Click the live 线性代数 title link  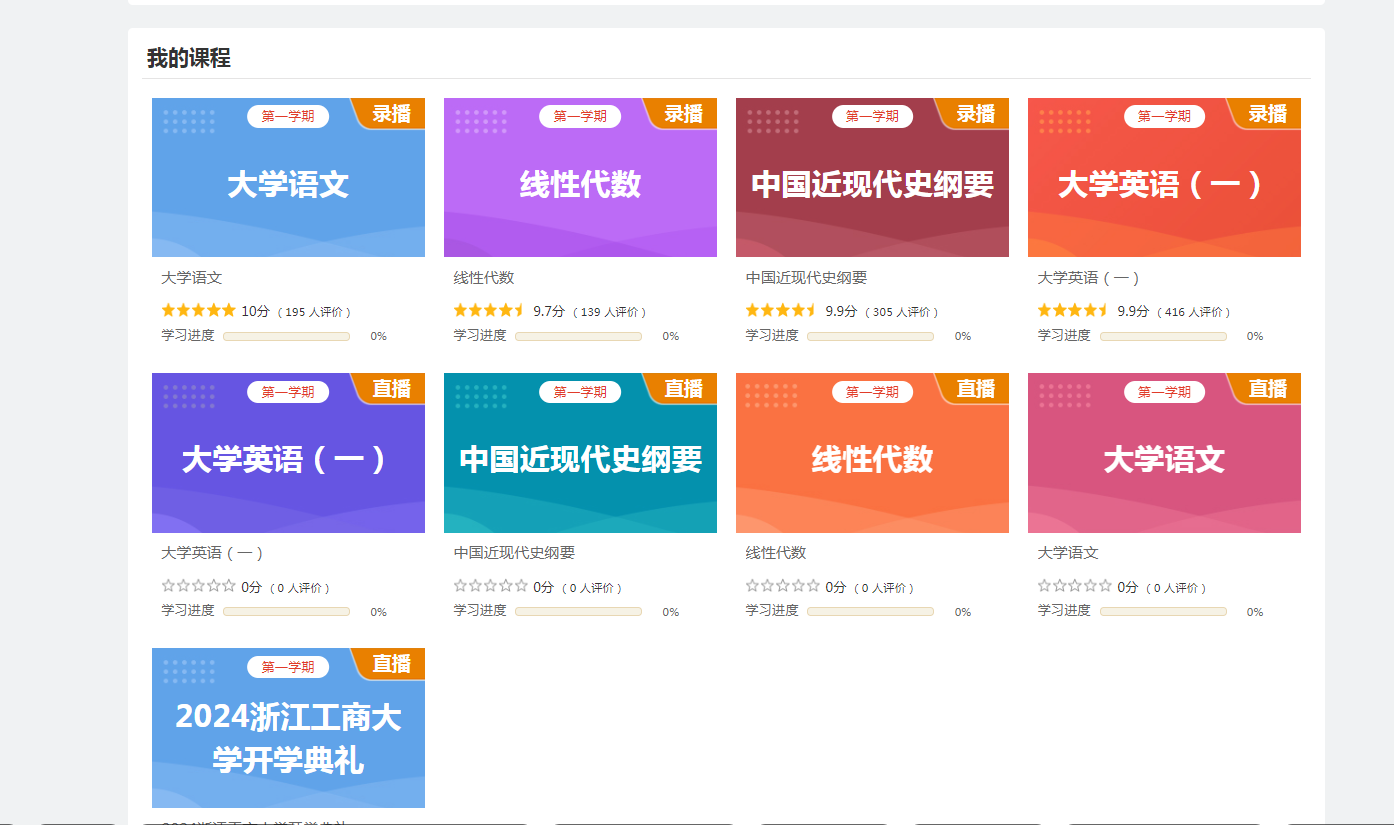(x=776, y=553)
